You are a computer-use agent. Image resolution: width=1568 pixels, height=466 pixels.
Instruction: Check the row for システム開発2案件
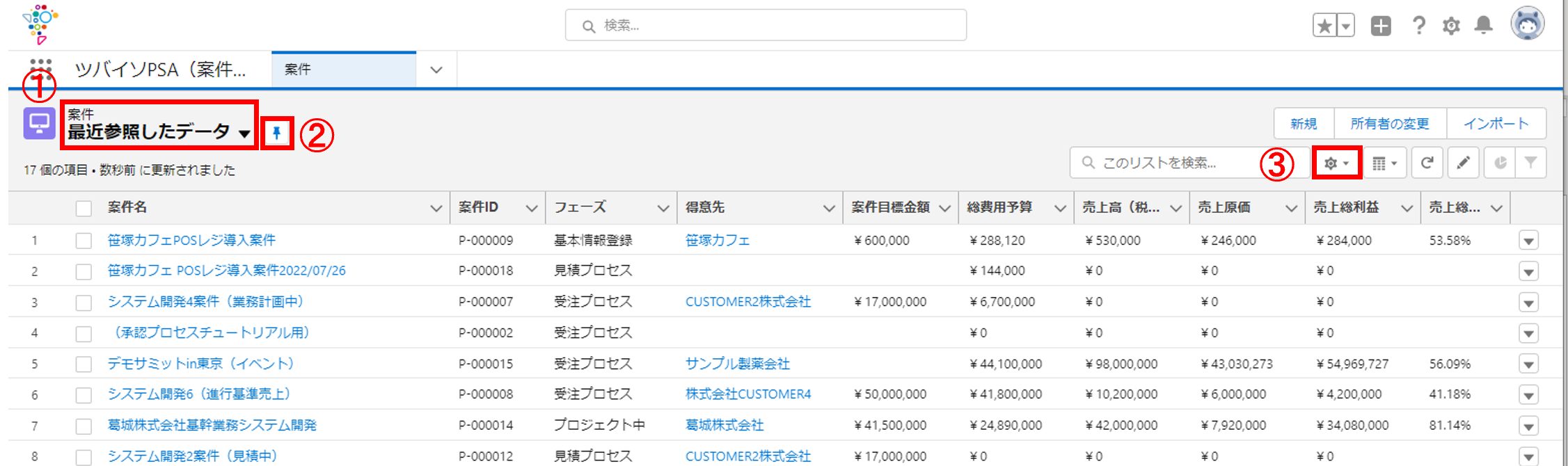tap(84, 457)
